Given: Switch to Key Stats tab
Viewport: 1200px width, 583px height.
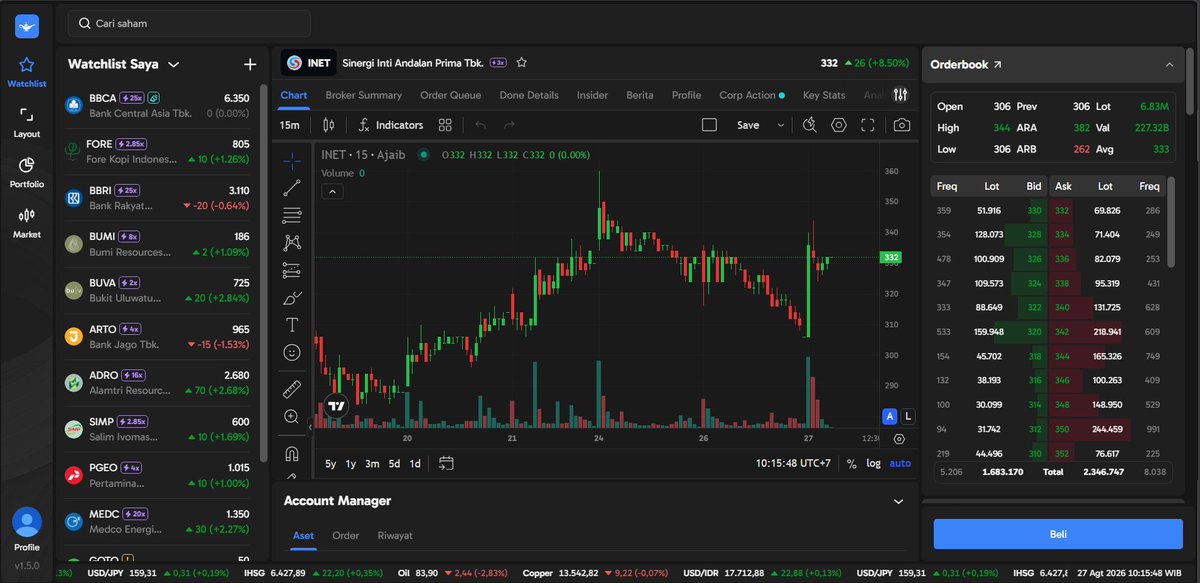Looking at the screenshot, I should pyautogui.click(x=824, y=95).
